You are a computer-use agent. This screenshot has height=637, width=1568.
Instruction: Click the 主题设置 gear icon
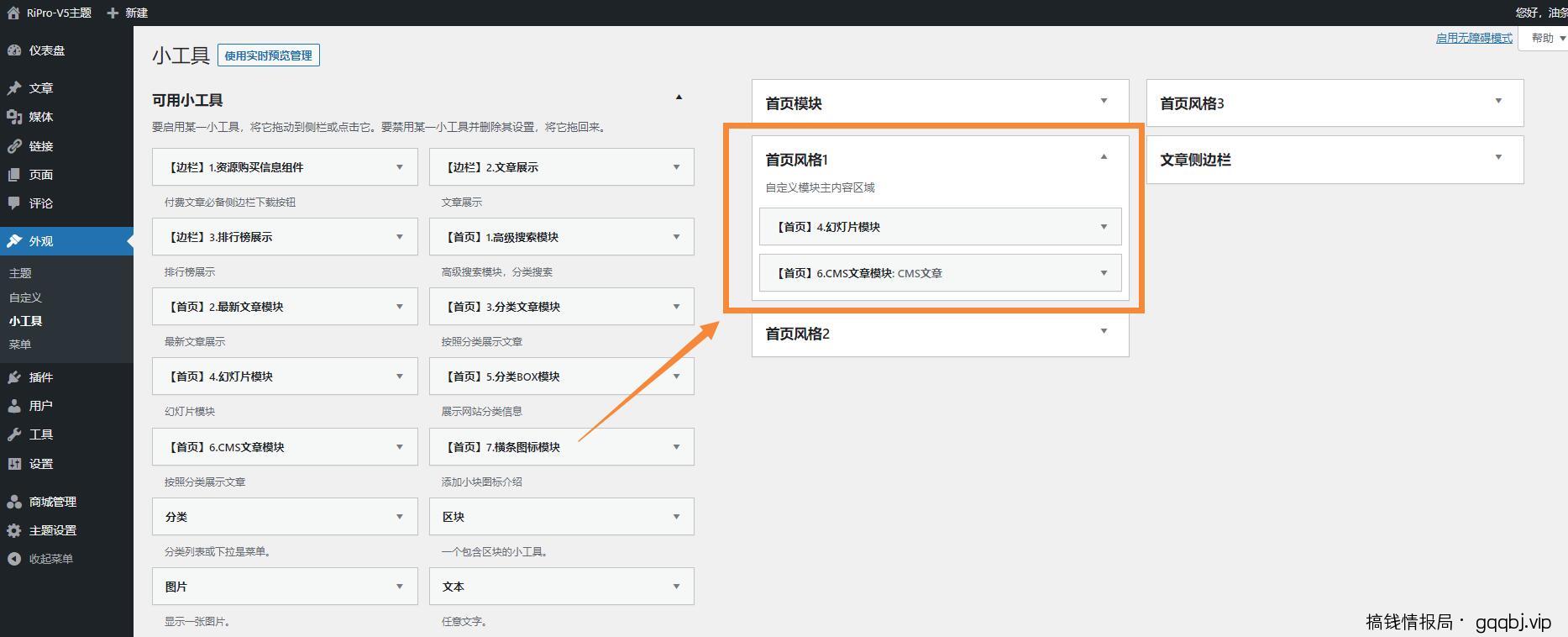(14, 530)
